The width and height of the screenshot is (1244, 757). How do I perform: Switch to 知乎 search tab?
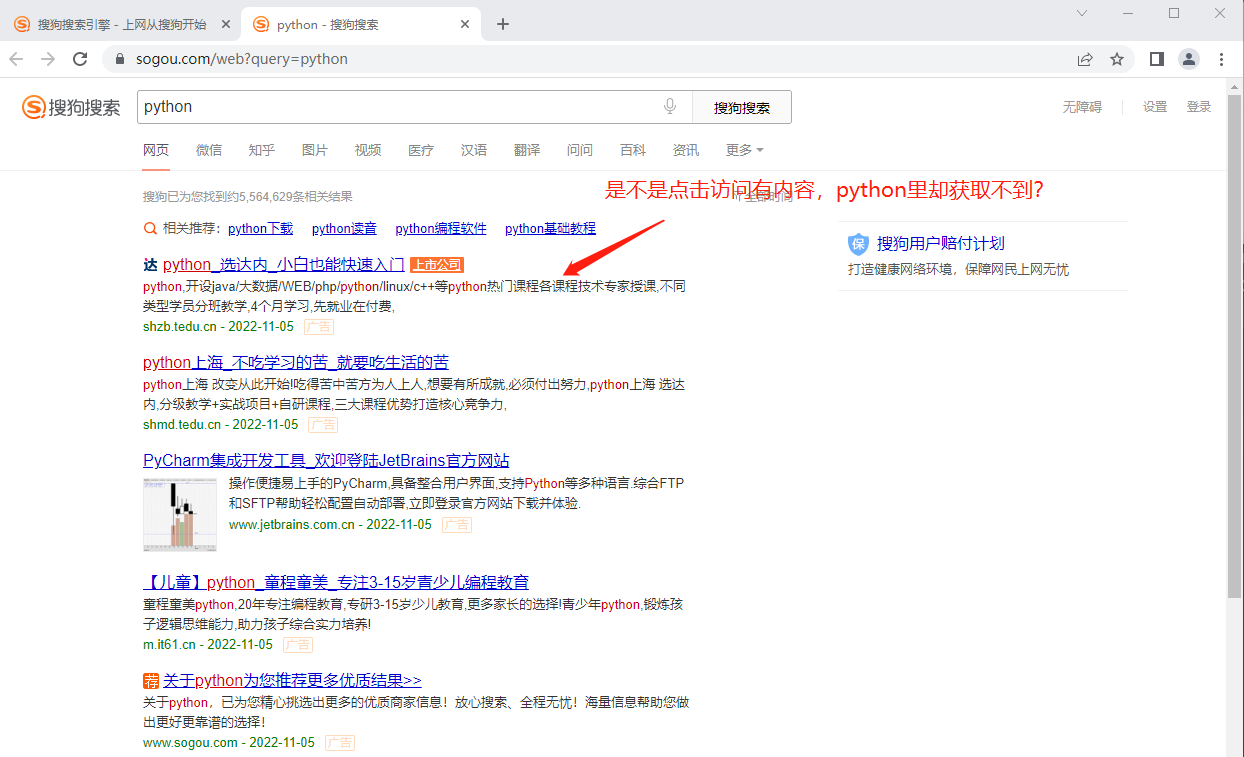click(262, 150)
